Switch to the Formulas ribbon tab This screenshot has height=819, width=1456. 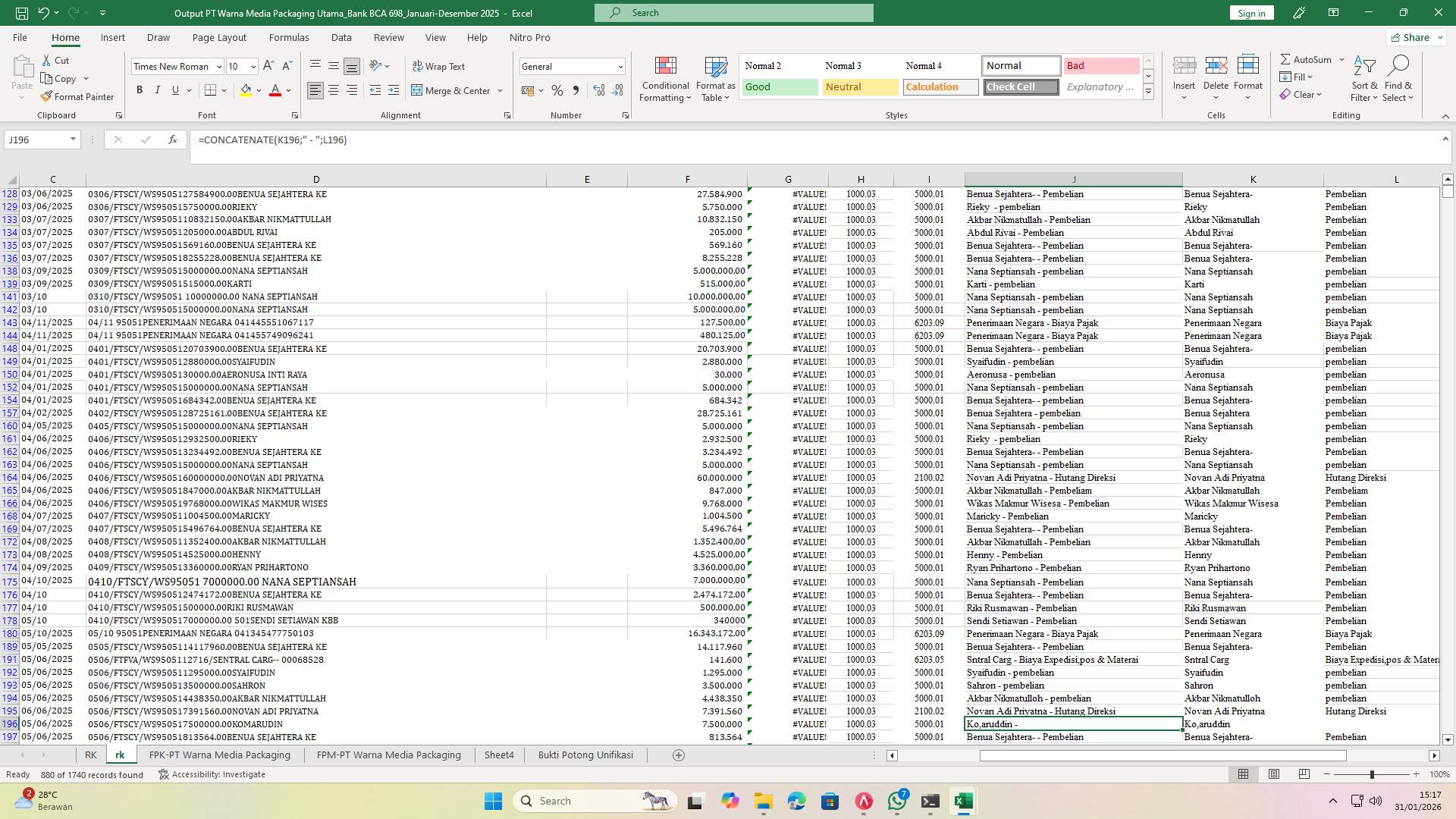[x=289, y=37]
